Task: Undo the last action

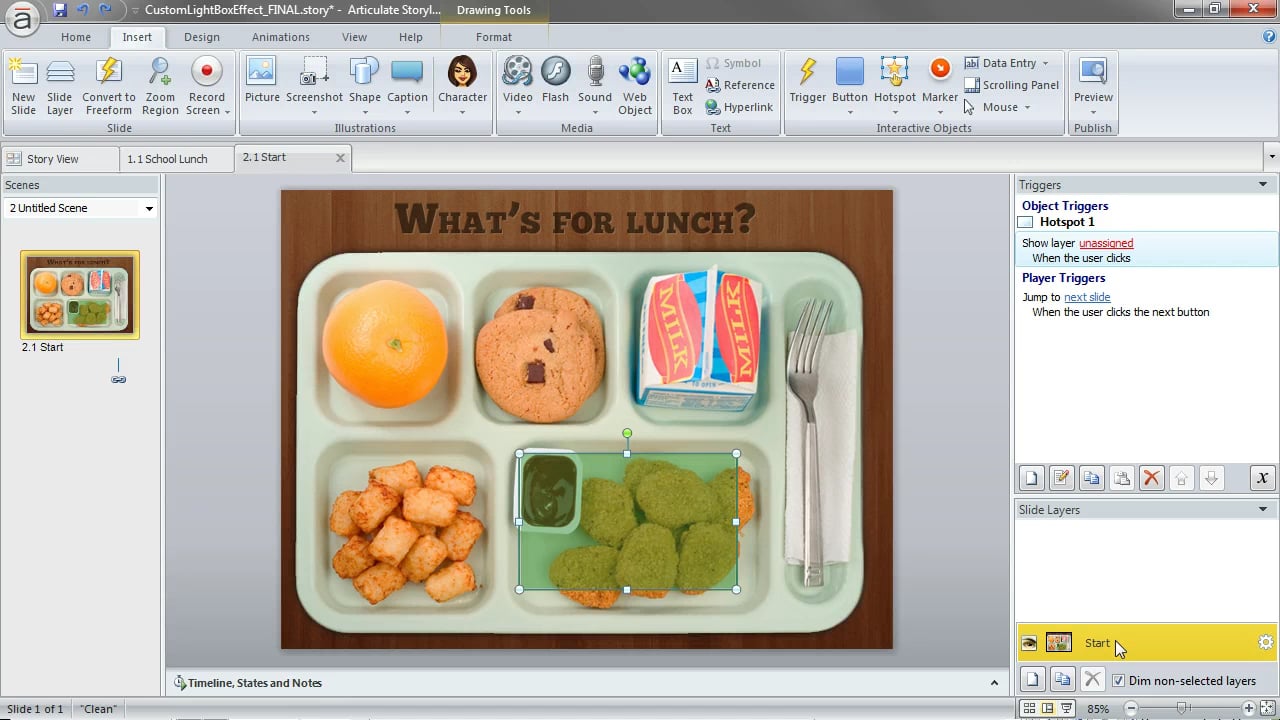Action: 83,10
